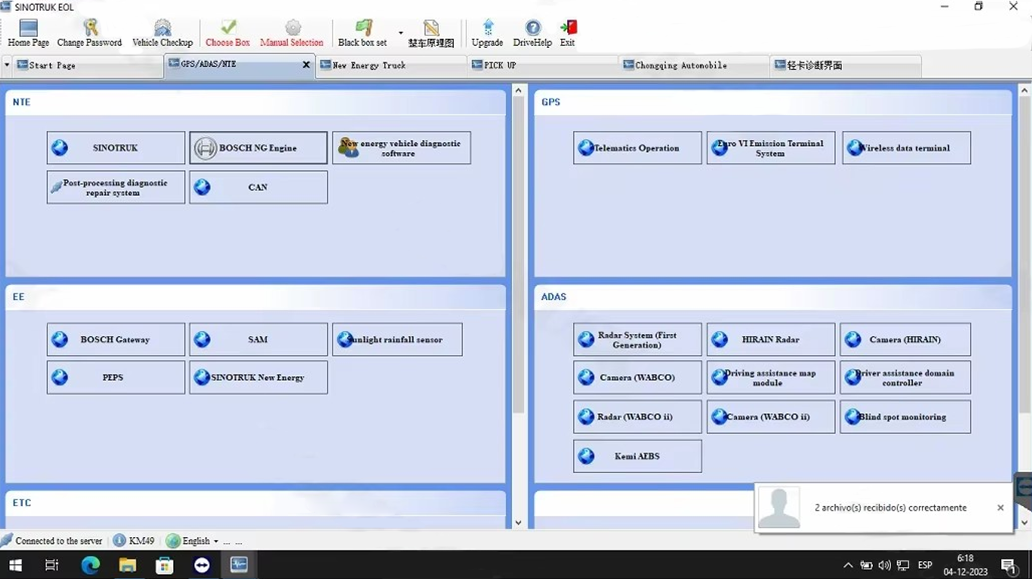Open File Explorer from taskbar
The height and width of the screenshot is (579, 1032).
click(127, 565)
